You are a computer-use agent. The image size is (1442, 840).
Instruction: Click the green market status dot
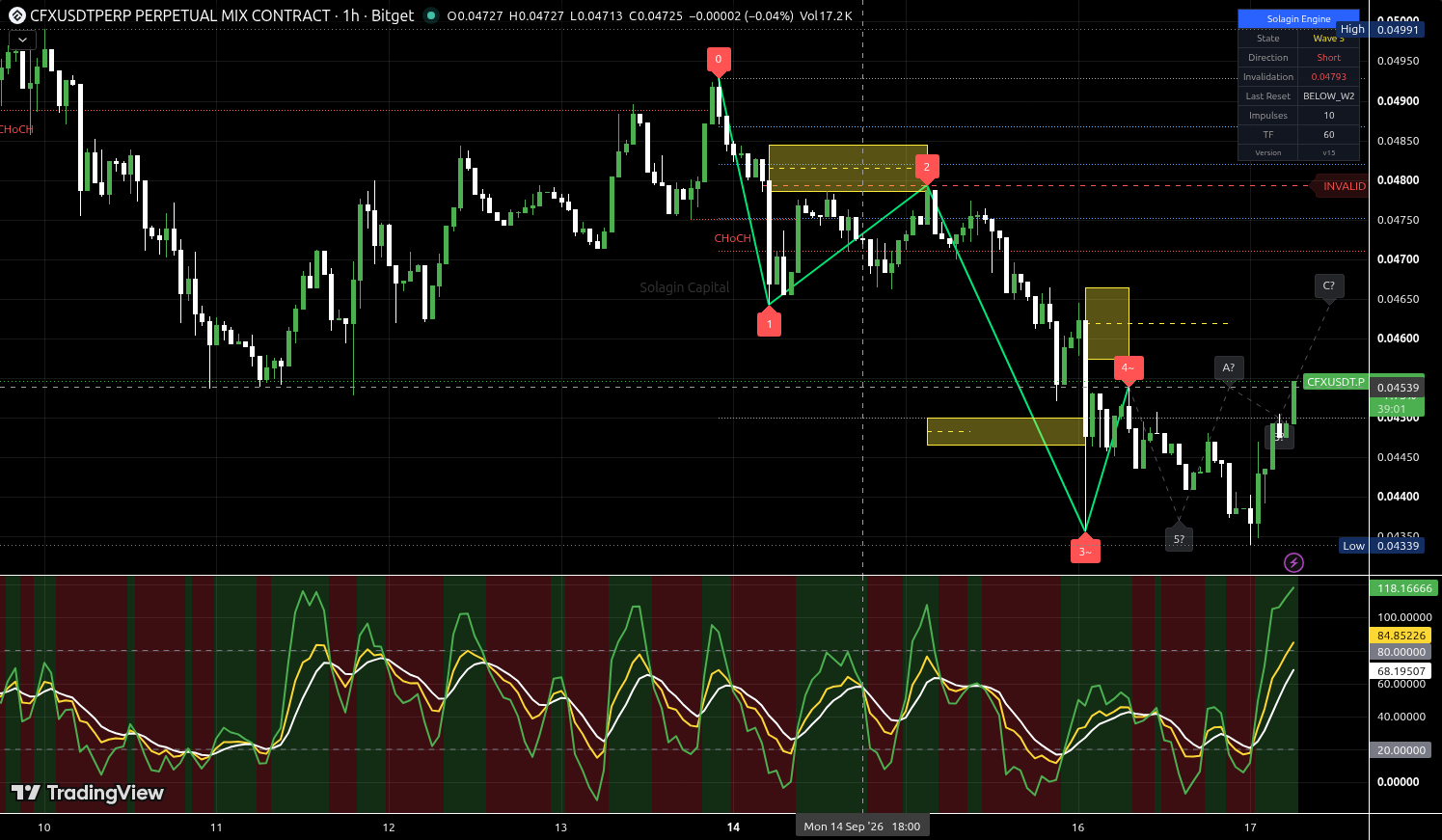[431, 15]
